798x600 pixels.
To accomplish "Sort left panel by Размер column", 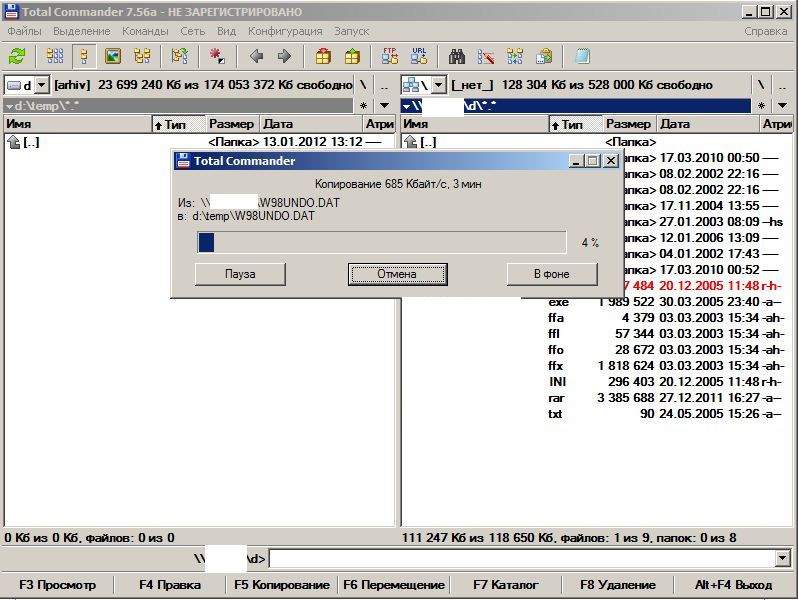I will [232, 124].
